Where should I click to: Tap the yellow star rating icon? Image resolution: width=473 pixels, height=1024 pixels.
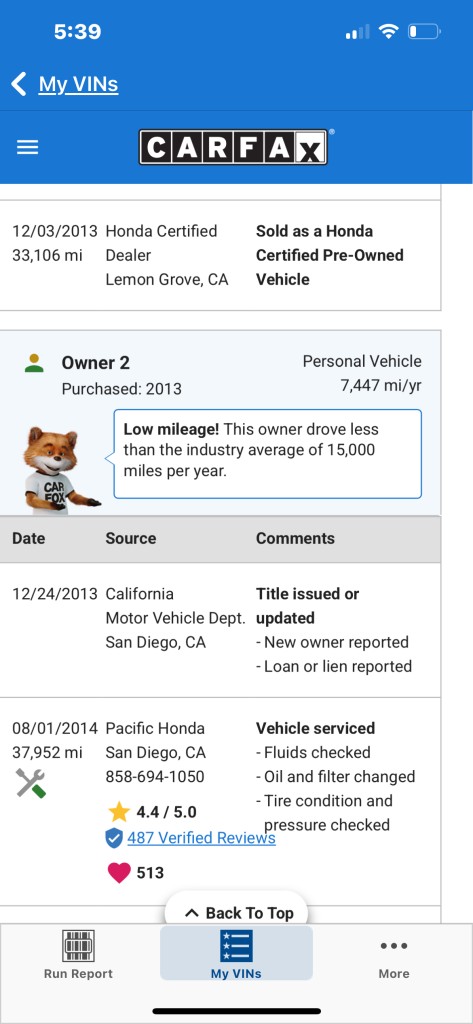[x=119, y=812]
